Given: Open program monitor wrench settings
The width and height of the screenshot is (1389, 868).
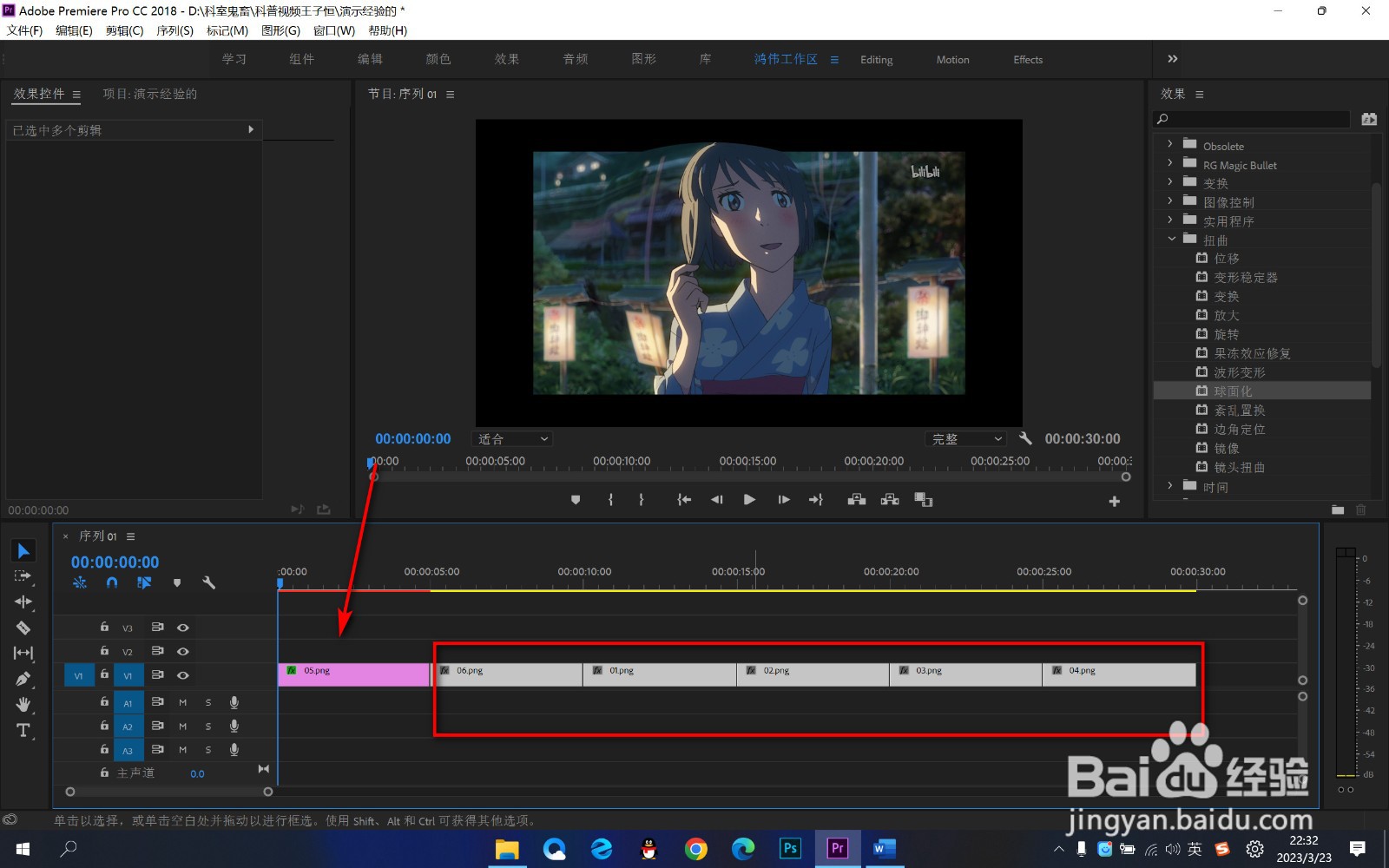Looking at the screenshot, I should pyautogui.click(x=1025, y=438).
